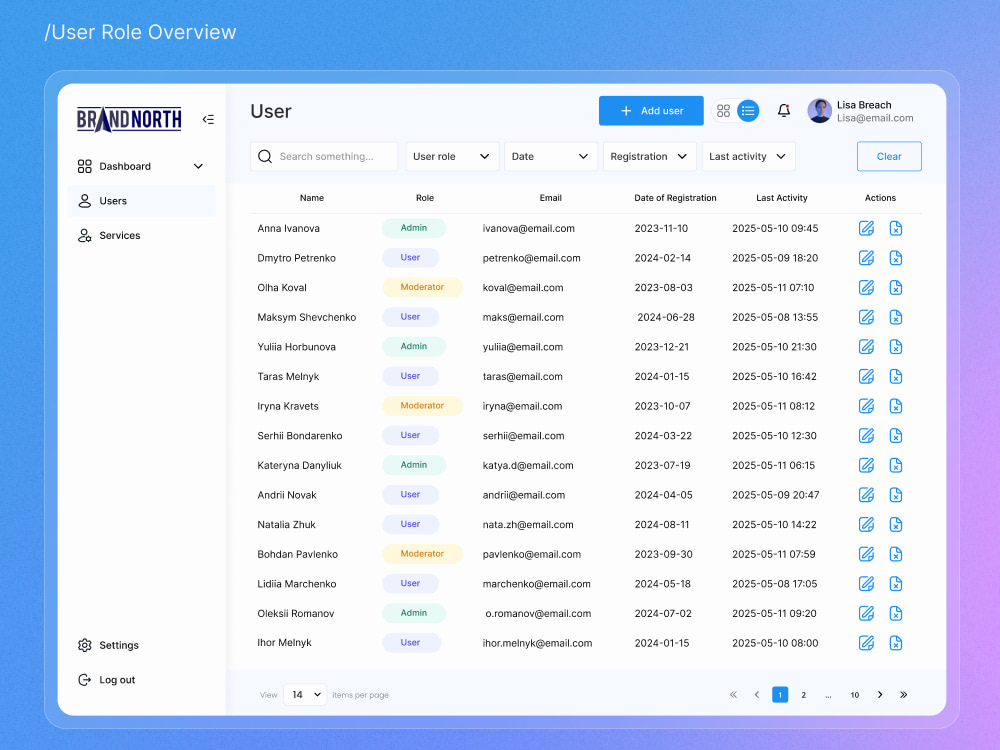Delete Ihor Melnyk's record
Image resolution: width=1000 pixels, height=750 pixels.
coord(895,643)
